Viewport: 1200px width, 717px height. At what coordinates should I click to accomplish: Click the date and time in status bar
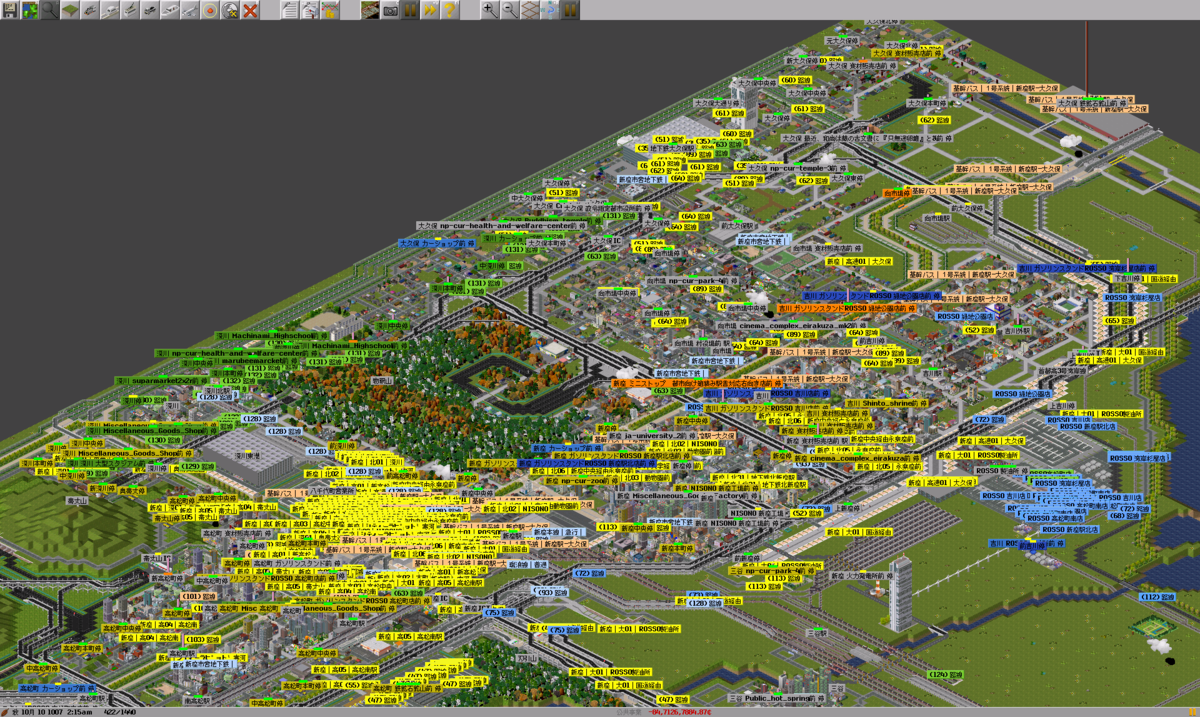[51, 711]
